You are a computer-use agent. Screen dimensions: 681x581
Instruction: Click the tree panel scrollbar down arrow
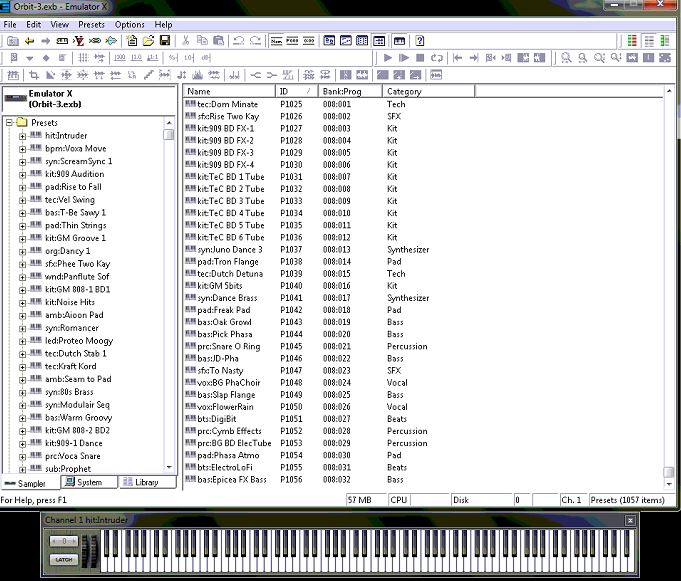169,467
